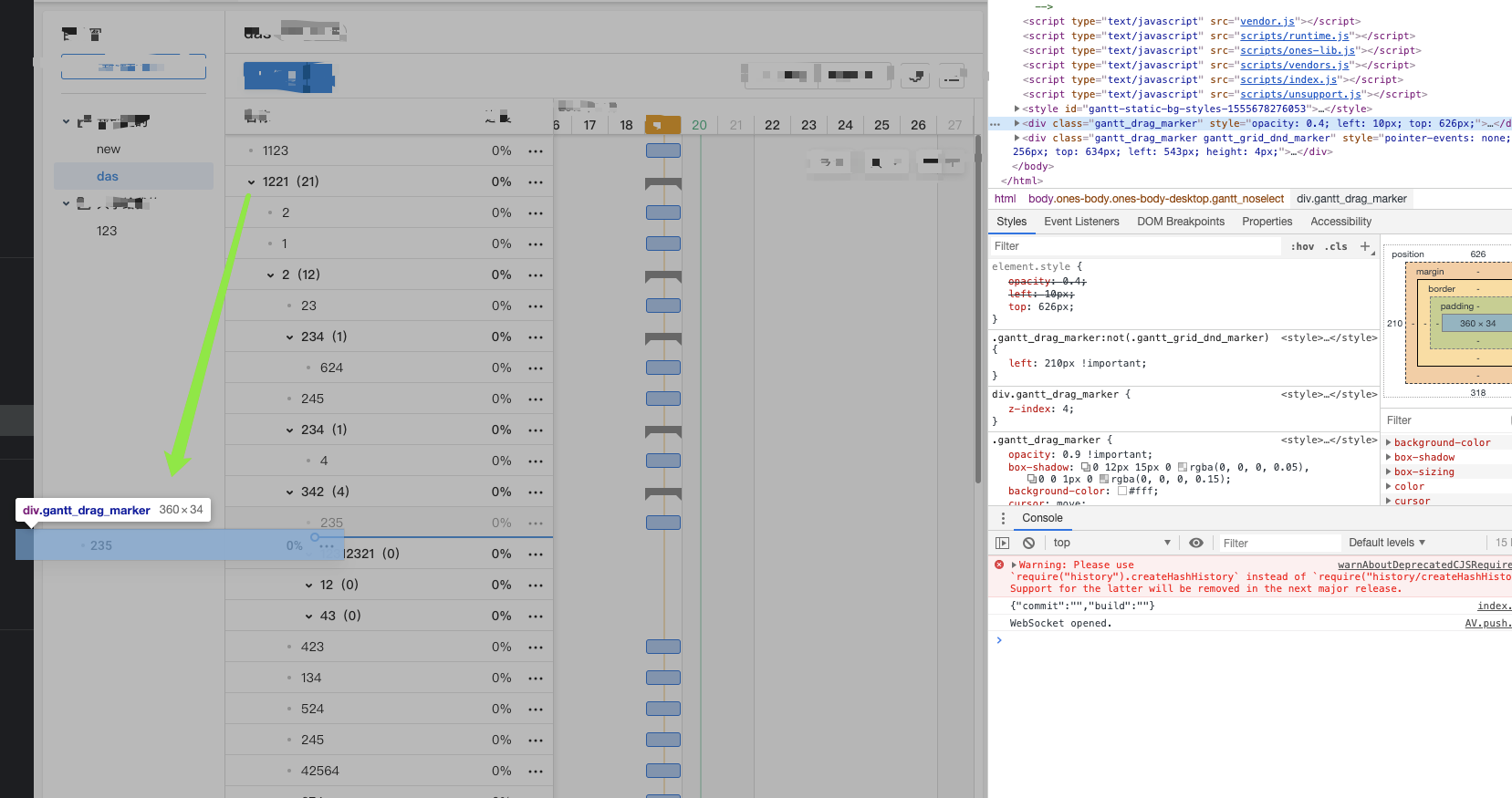Screen dimensions: 1512x798
Task: Click the Gantt task bar on row 42564
Action: (x=663, y=771)
